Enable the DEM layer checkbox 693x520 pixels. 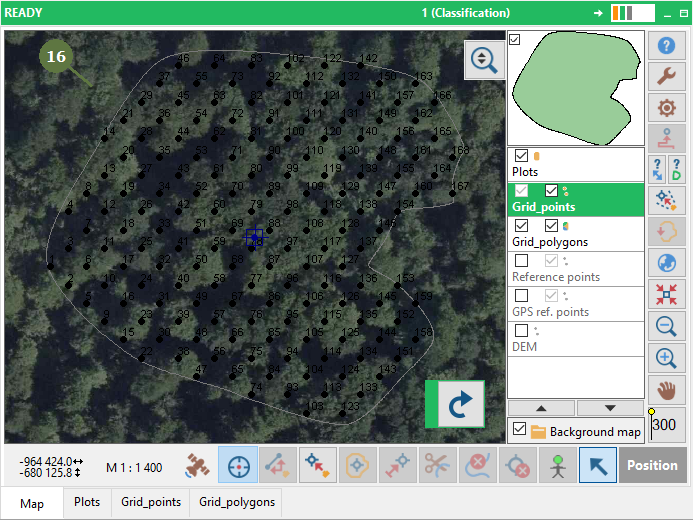tap(521, 331)
